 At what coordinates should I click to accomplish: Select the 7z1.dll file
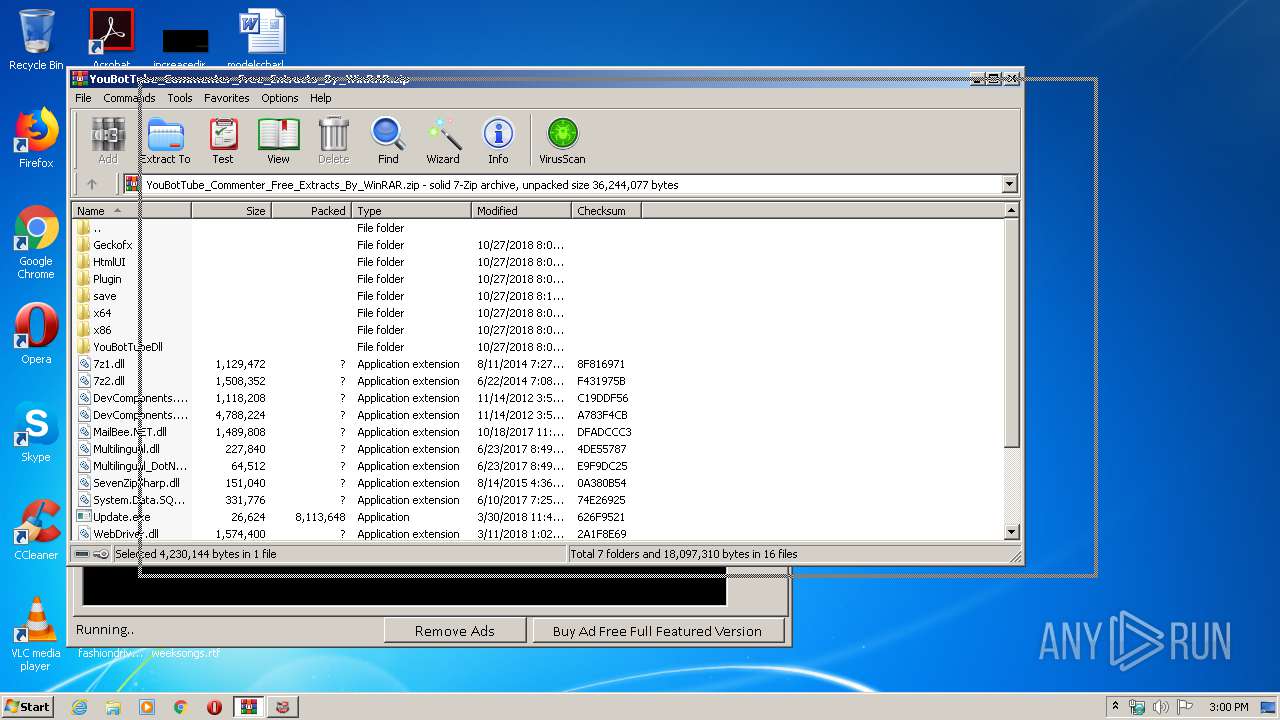click(109, 364)
